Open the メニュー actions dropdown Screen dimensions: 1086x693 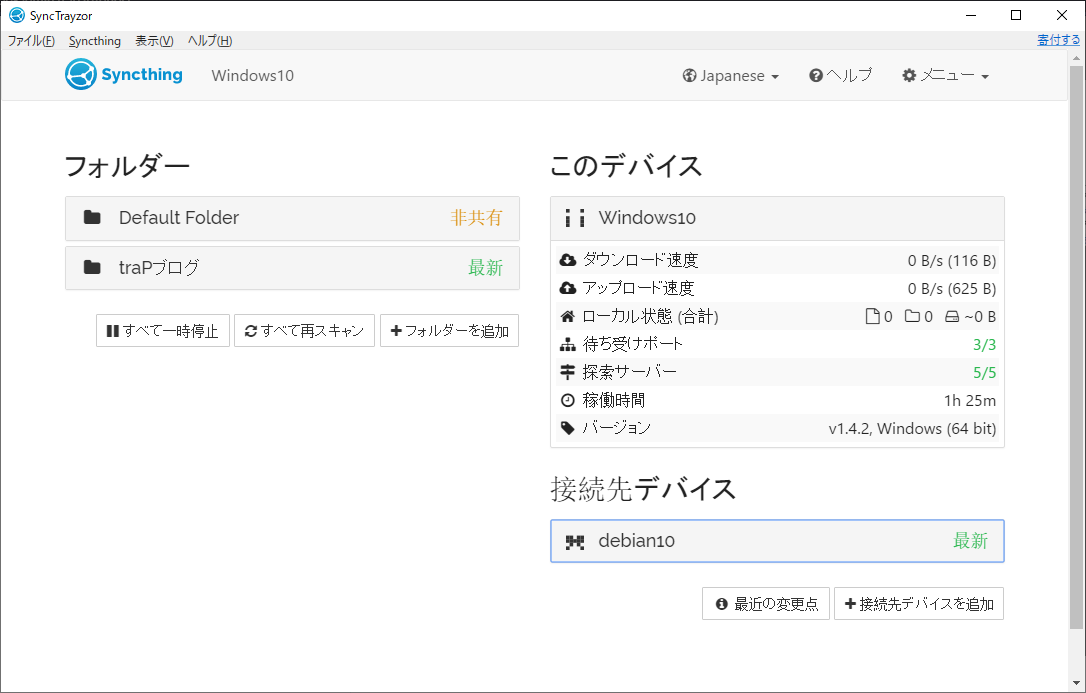(945, 75)
